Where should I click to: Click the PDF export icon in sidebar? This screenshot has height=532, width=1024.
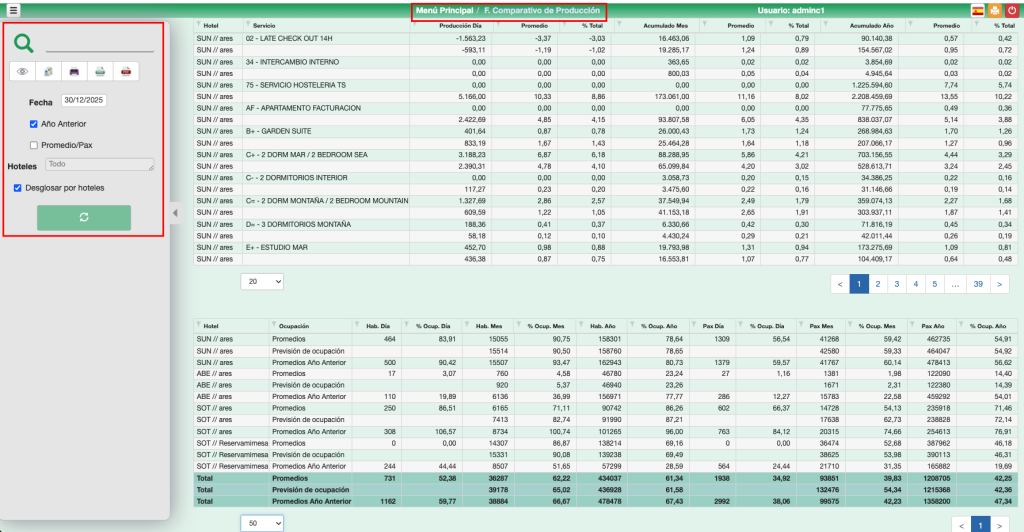click(x=126, y=72)
